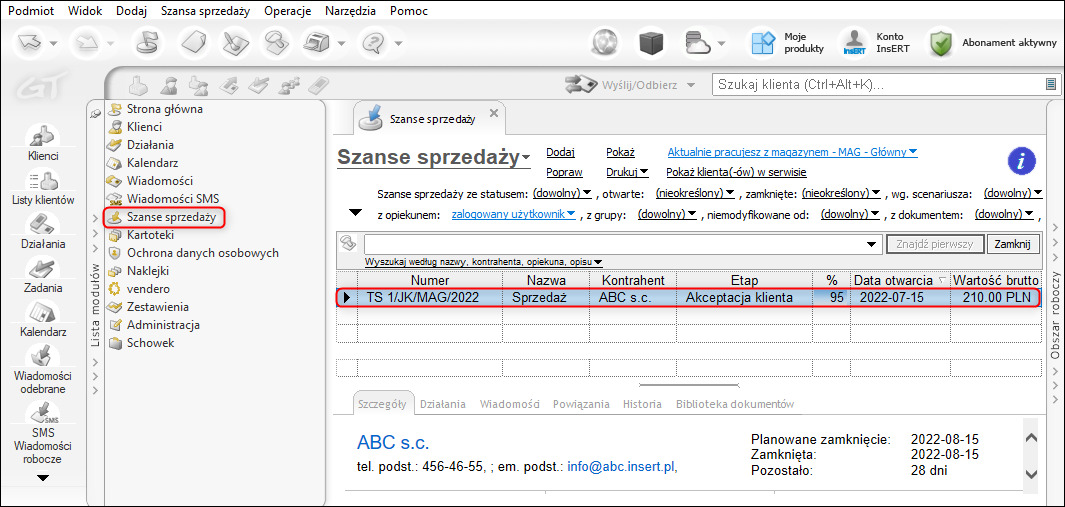Click the Popraw link
The height and width of the screenshot is (507, 1065).
click(564, 172)
